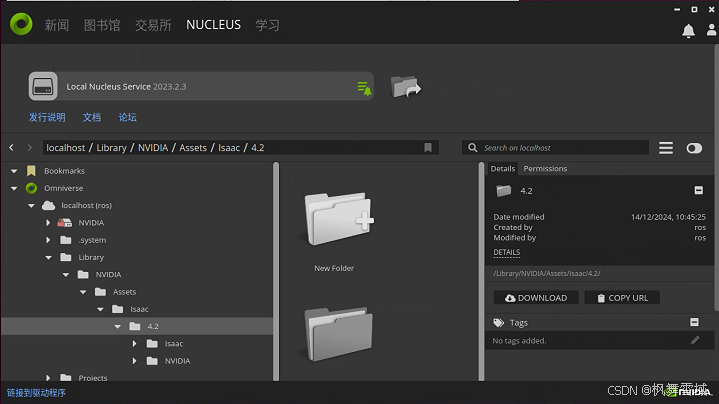The image size is (719, 404).
Task: Collapse the Bookmarks tree node
Action: pos(14,171)
